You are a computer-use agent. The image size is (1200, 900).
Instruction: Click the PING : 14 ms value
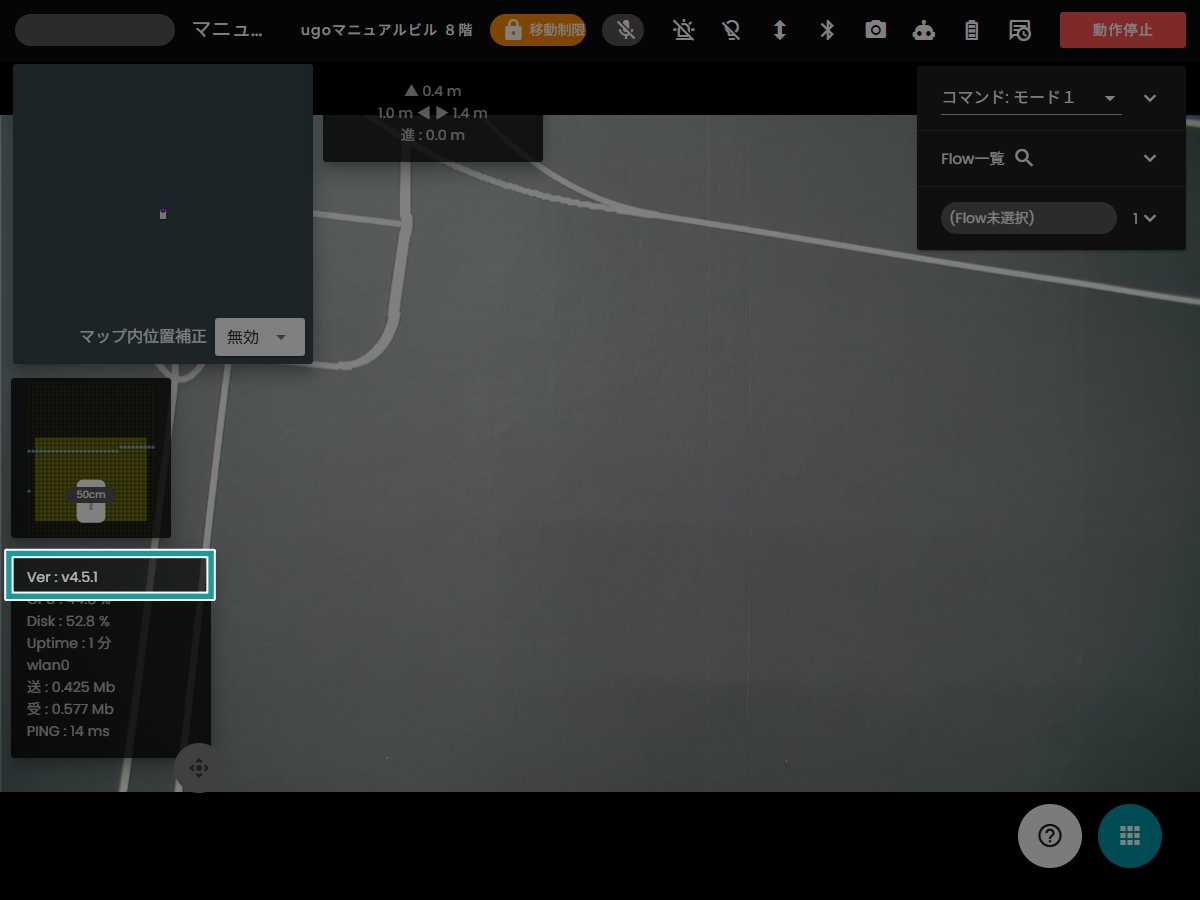68,731
